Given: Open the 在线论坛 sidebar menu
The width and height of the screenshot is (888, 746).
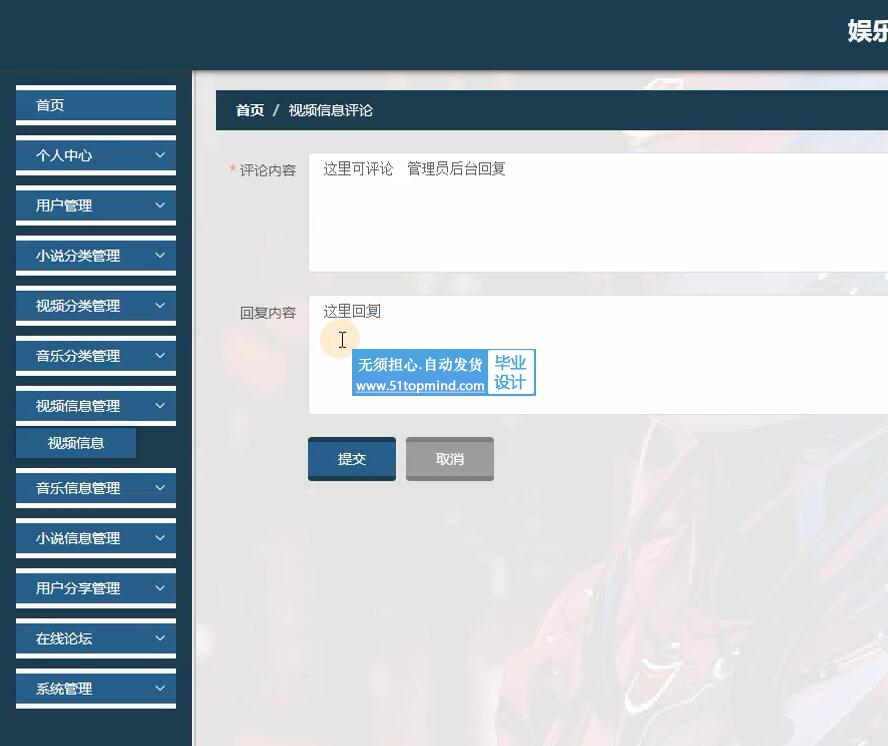Looking at the screenshot, I should (96, 638).
